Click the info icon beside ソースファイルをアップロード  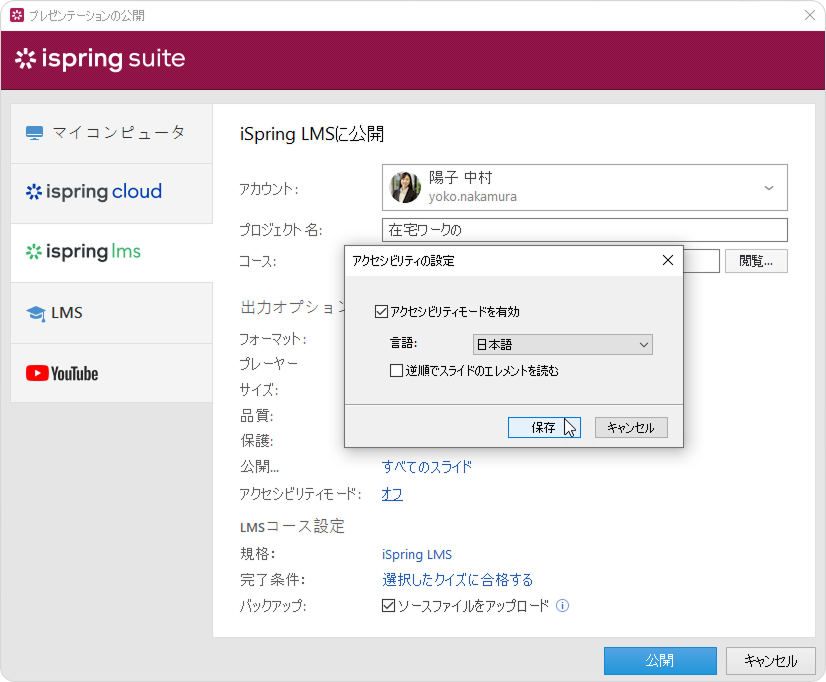coord(563,606)
